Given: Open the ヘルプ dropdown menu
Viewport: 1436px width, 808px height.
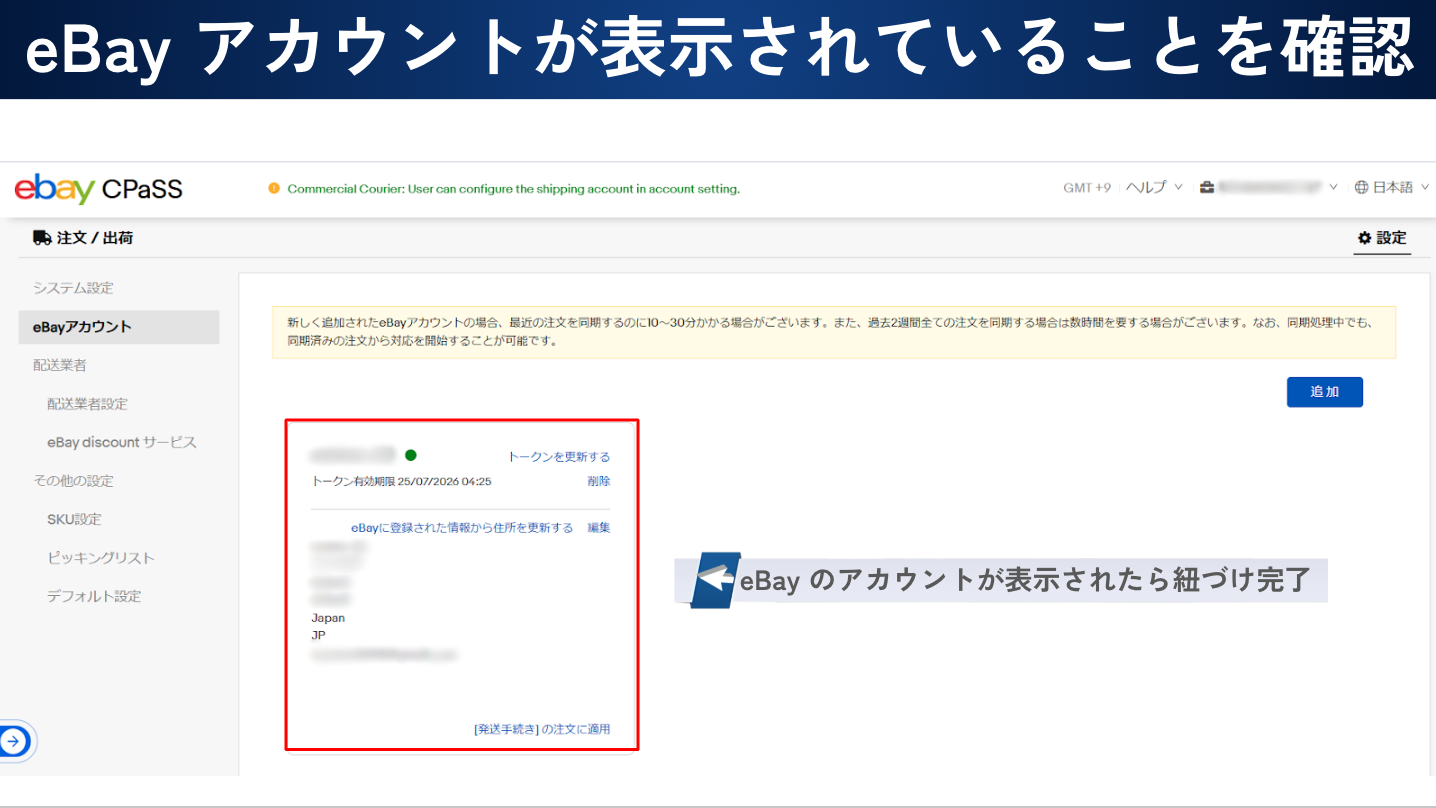Looking at the screenshot, I should 1154,187.
